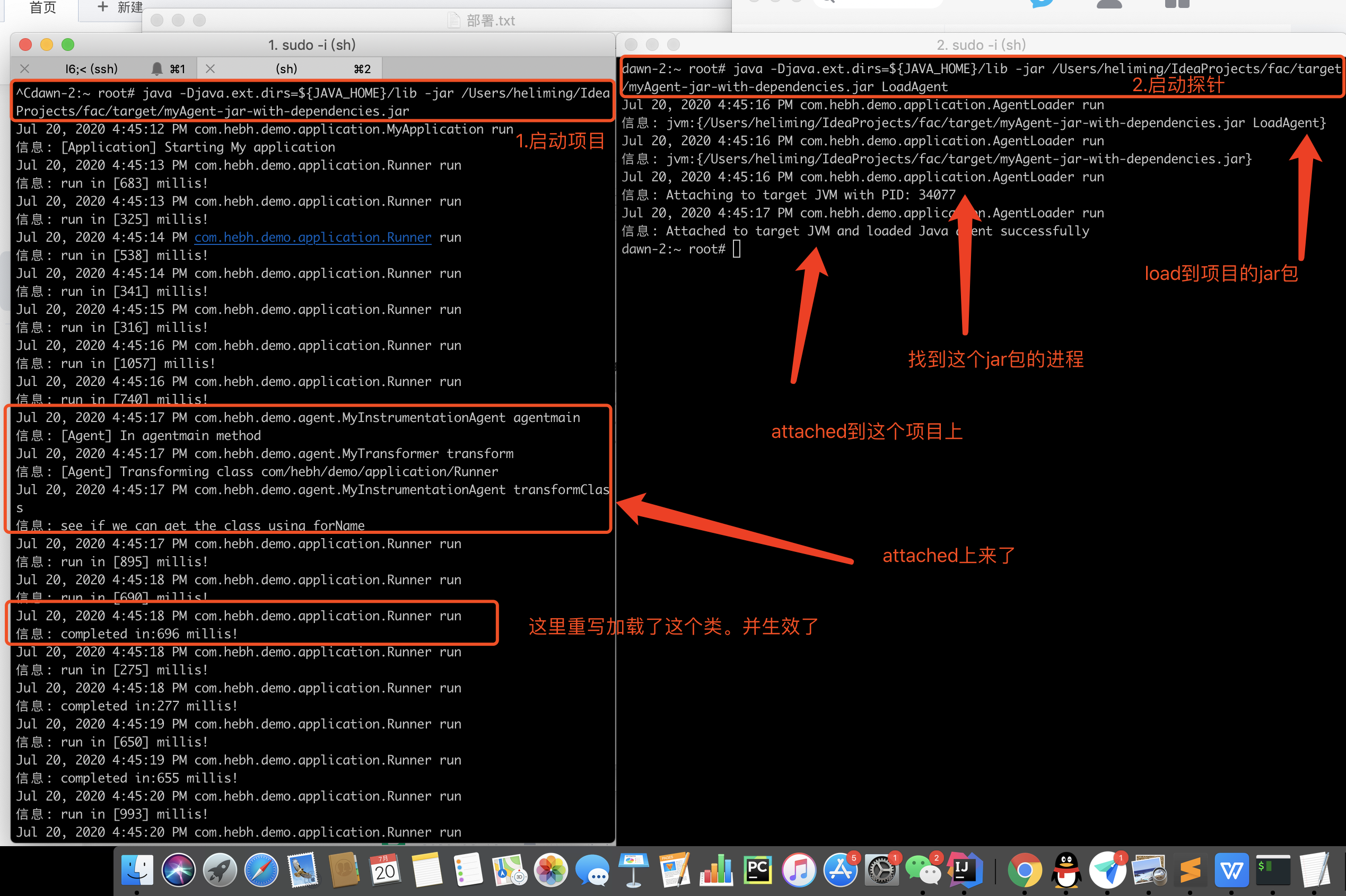The height and width of the screenshot is (896, 1346).
Task: Open the underlined com.hebh.demo.application.Runner link
Action: tap(313, 237)
